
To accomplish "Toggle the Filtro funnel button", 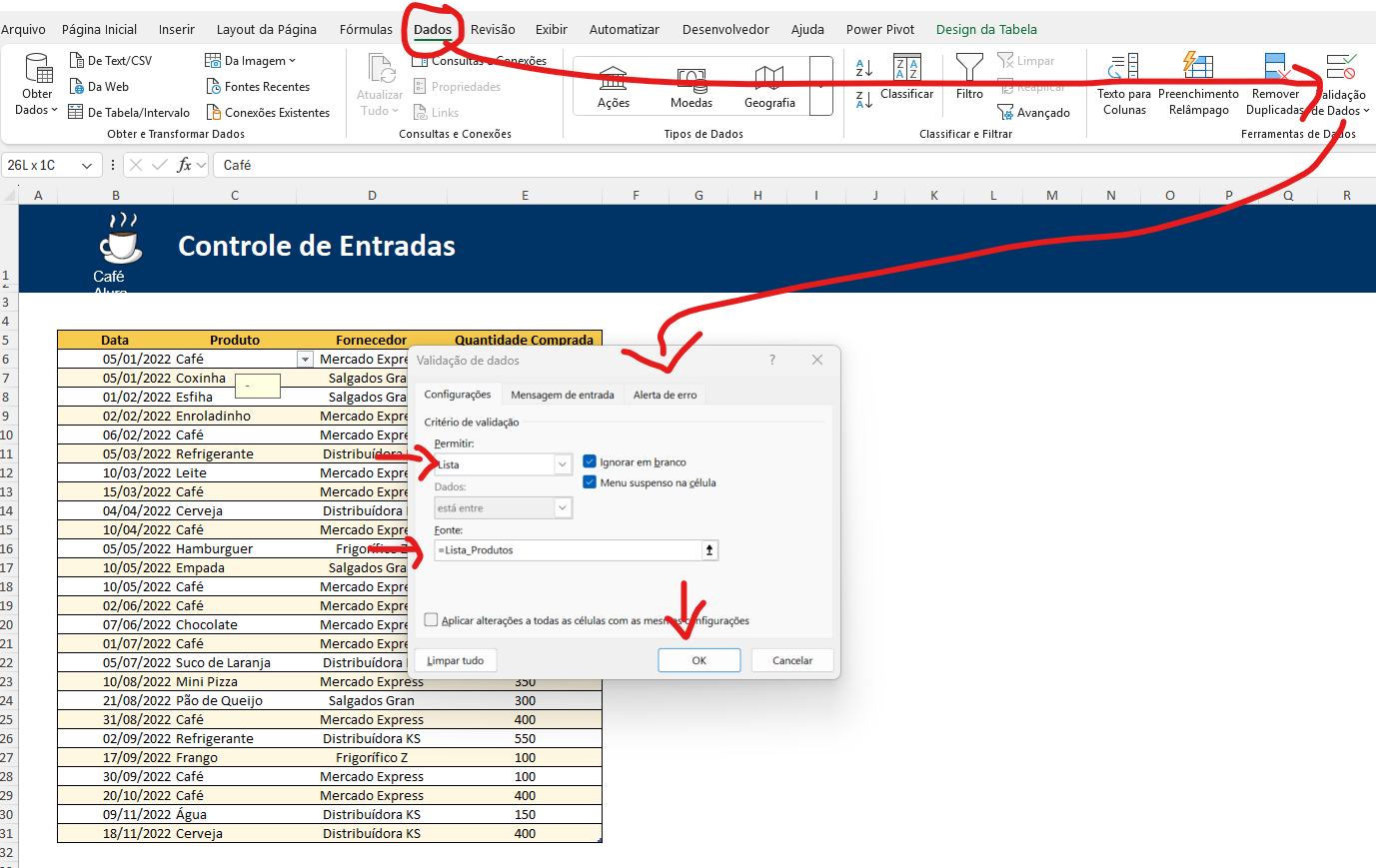I will point(969,77).
